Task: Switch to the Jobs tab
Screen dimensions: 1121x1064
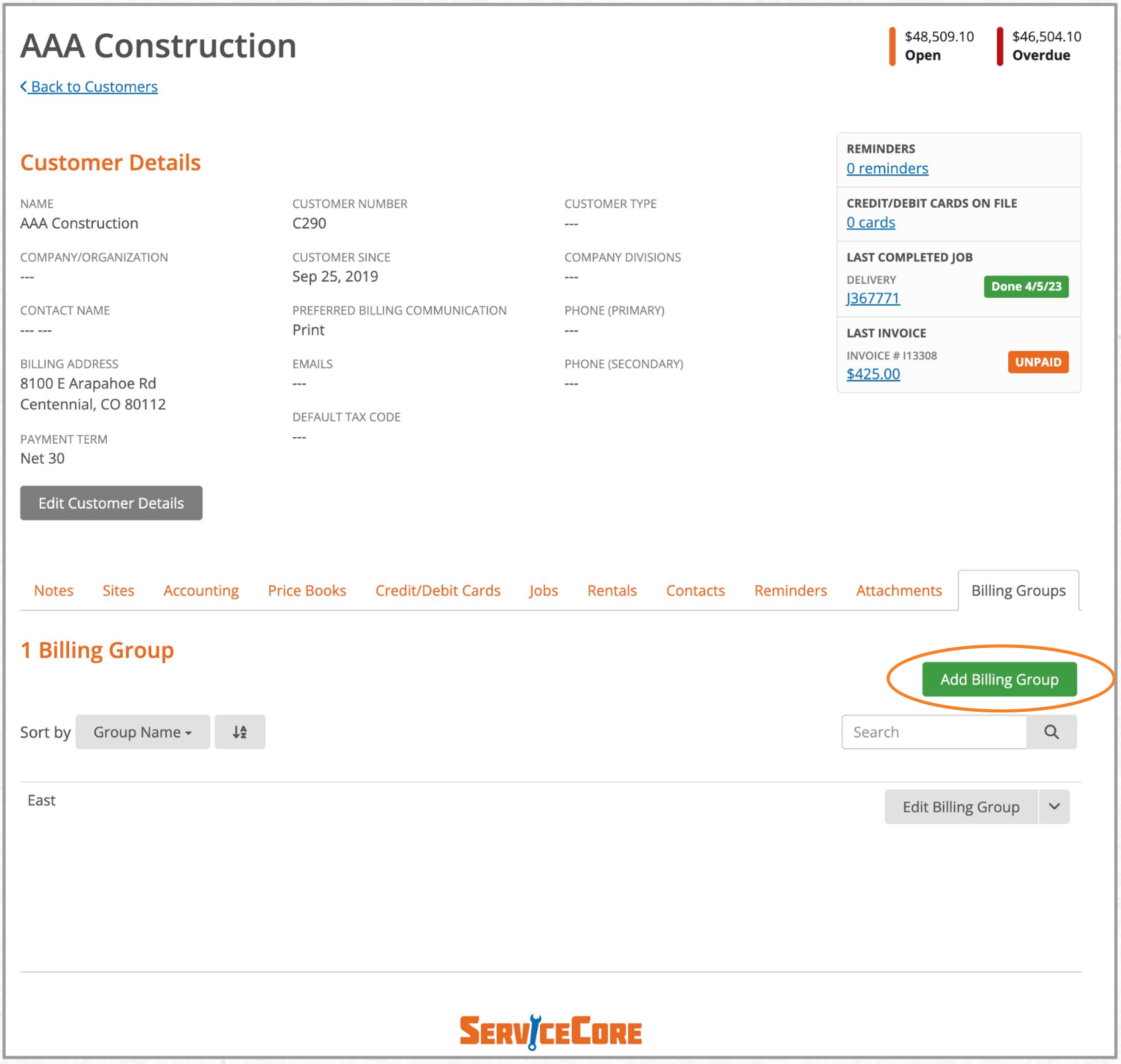Action: [x=543, y=590]
